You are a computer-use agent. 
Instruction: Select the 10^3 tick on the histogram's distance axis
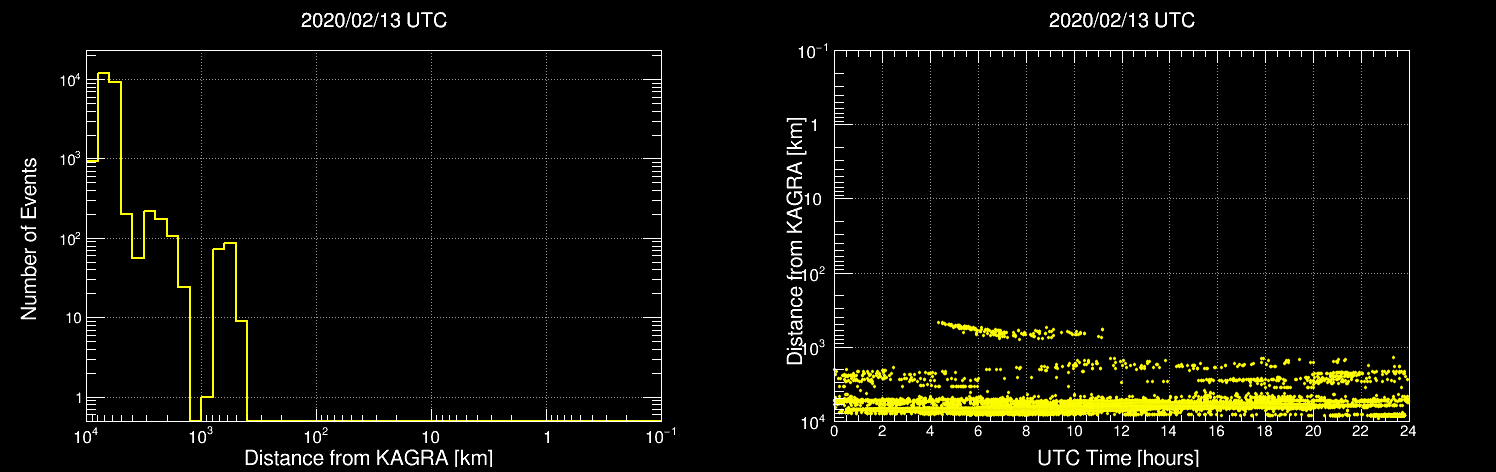click(203, 435)
